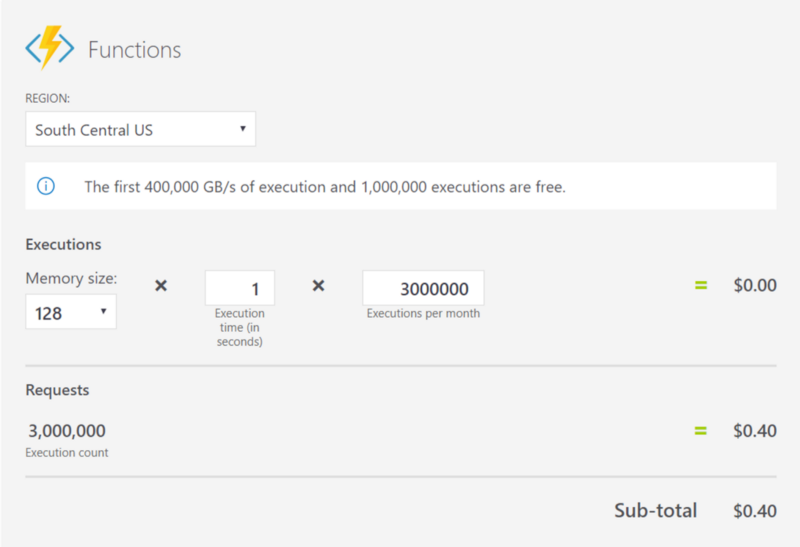
Task: Click the execution time input field
Action: point(240,289)
